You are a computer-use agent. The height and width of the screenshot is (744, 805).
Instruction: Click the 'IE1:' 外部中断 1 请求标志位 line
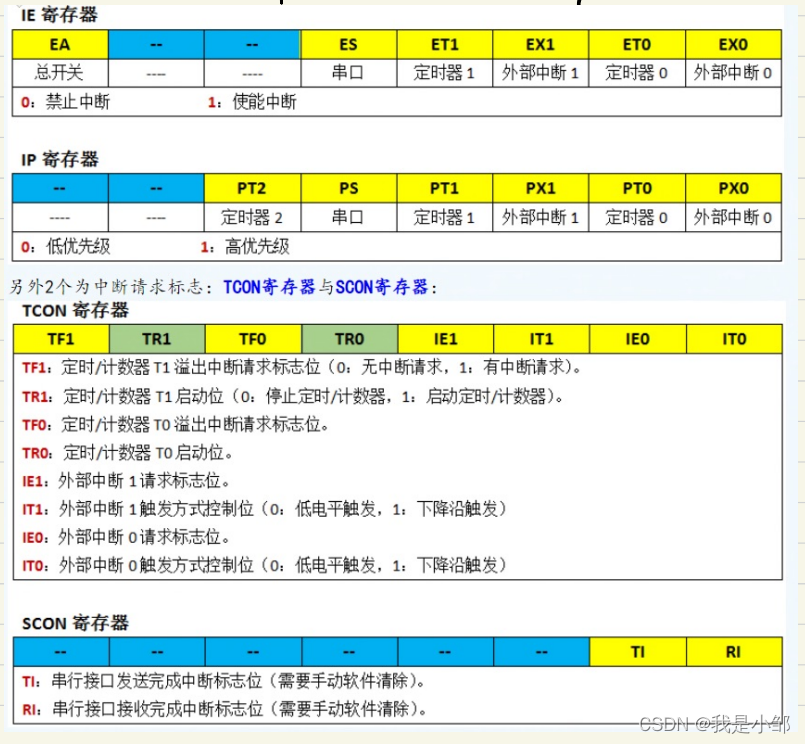pyautogui.click(x=126, y=481)
